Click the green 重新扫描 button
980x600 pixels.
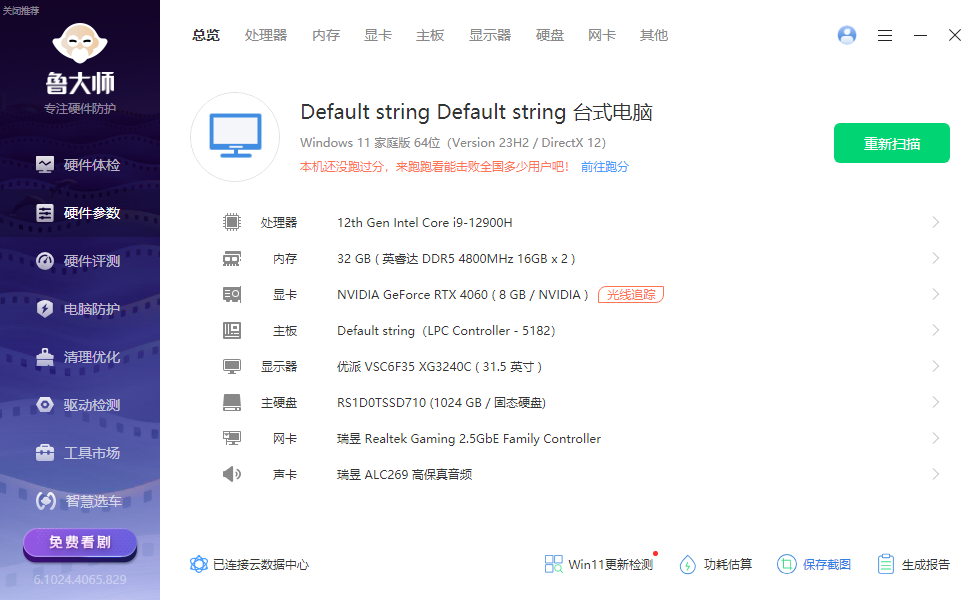pos(892,143)
